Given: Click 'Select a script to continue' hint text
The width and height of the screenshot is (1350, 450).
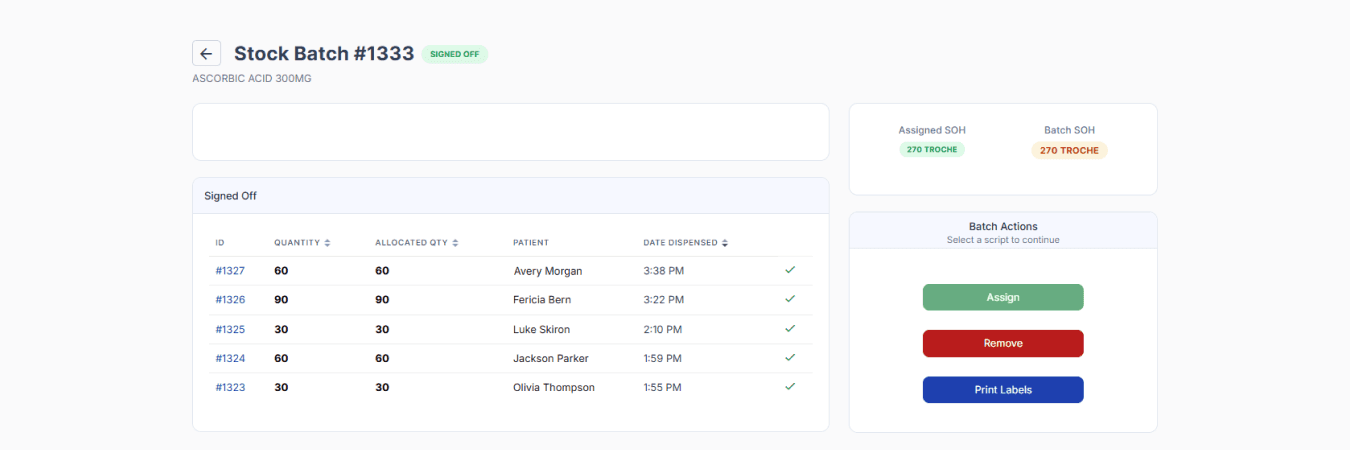Looking at the screenshot, I should (1003, 240).
